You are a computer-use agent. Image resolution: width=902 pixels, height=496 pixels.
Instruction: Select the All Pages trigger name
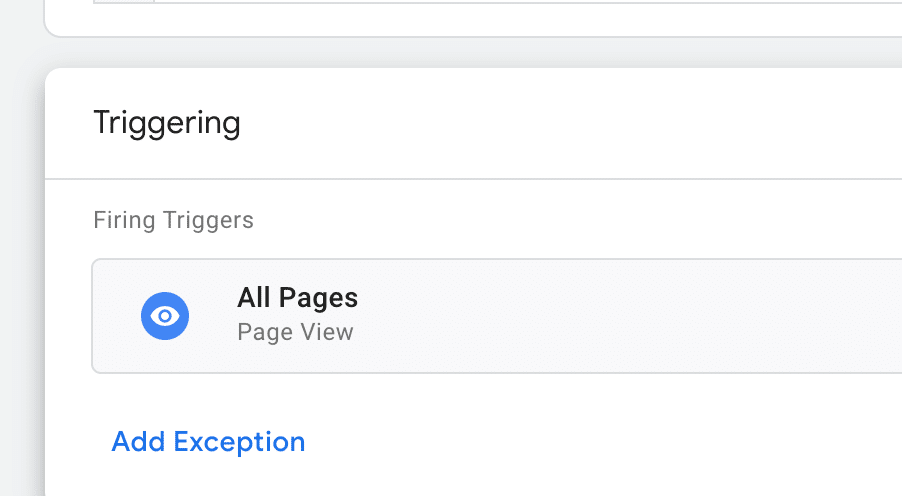(x=297, y=298)
